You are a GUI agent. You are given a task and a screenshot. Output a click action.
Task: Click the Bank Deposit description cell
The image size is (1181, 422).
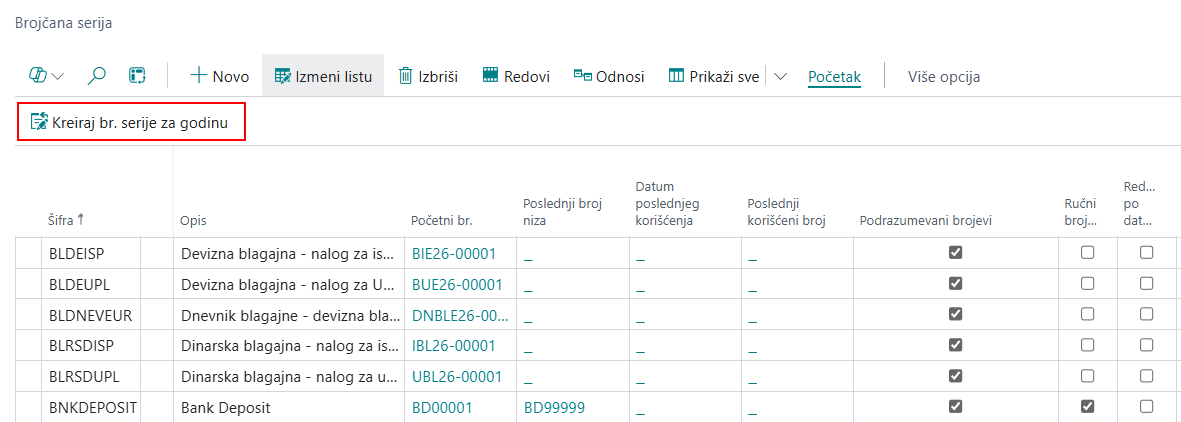point(288,407)
